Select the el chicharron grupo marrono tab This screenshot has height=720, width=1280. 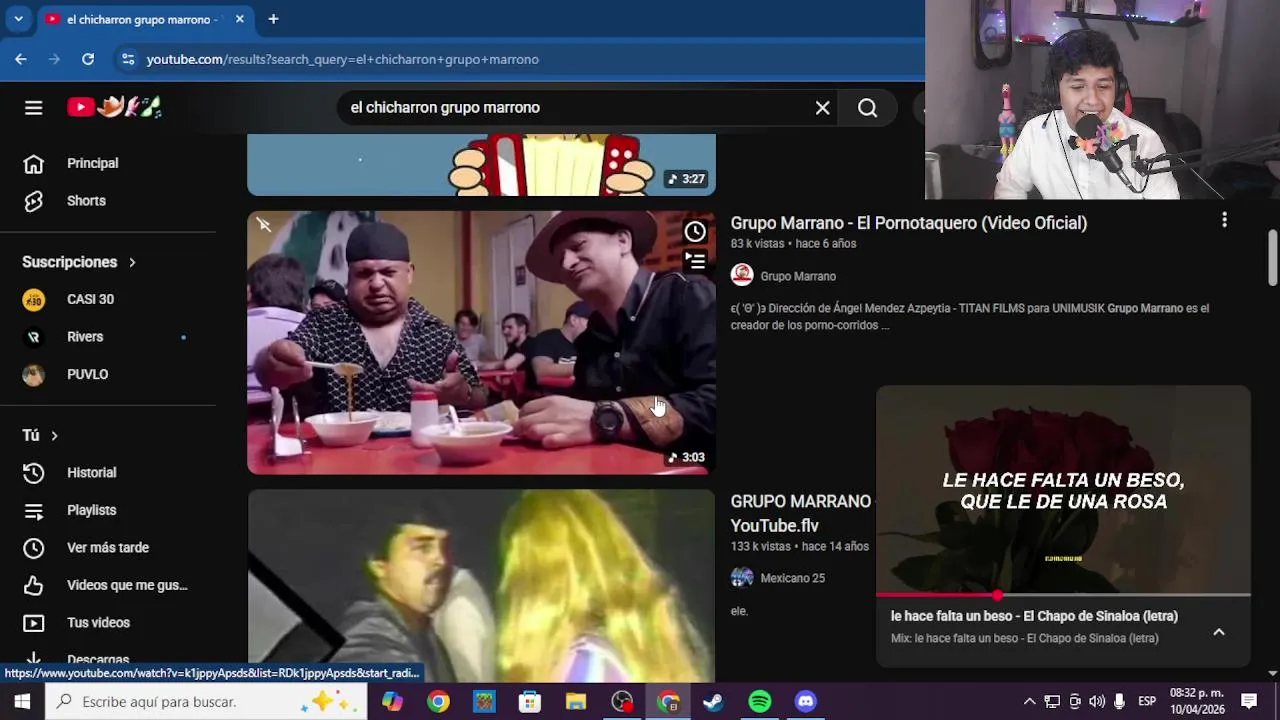click(x=145, y=19)
